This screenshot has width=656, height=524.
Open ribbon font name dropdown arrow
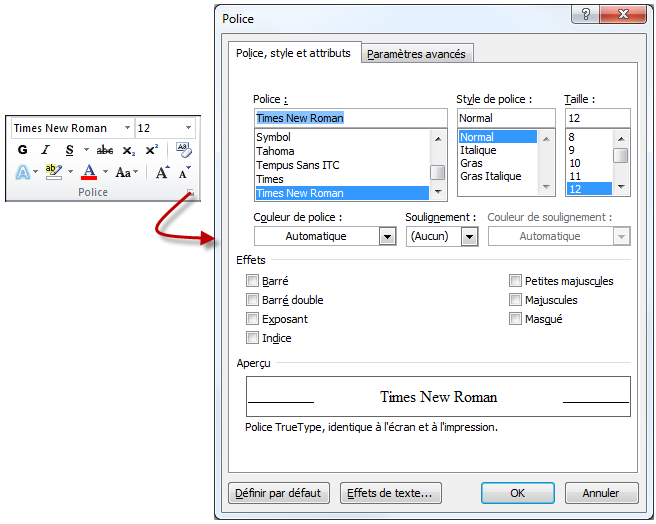pyautogui.click(x=127, y=128)
